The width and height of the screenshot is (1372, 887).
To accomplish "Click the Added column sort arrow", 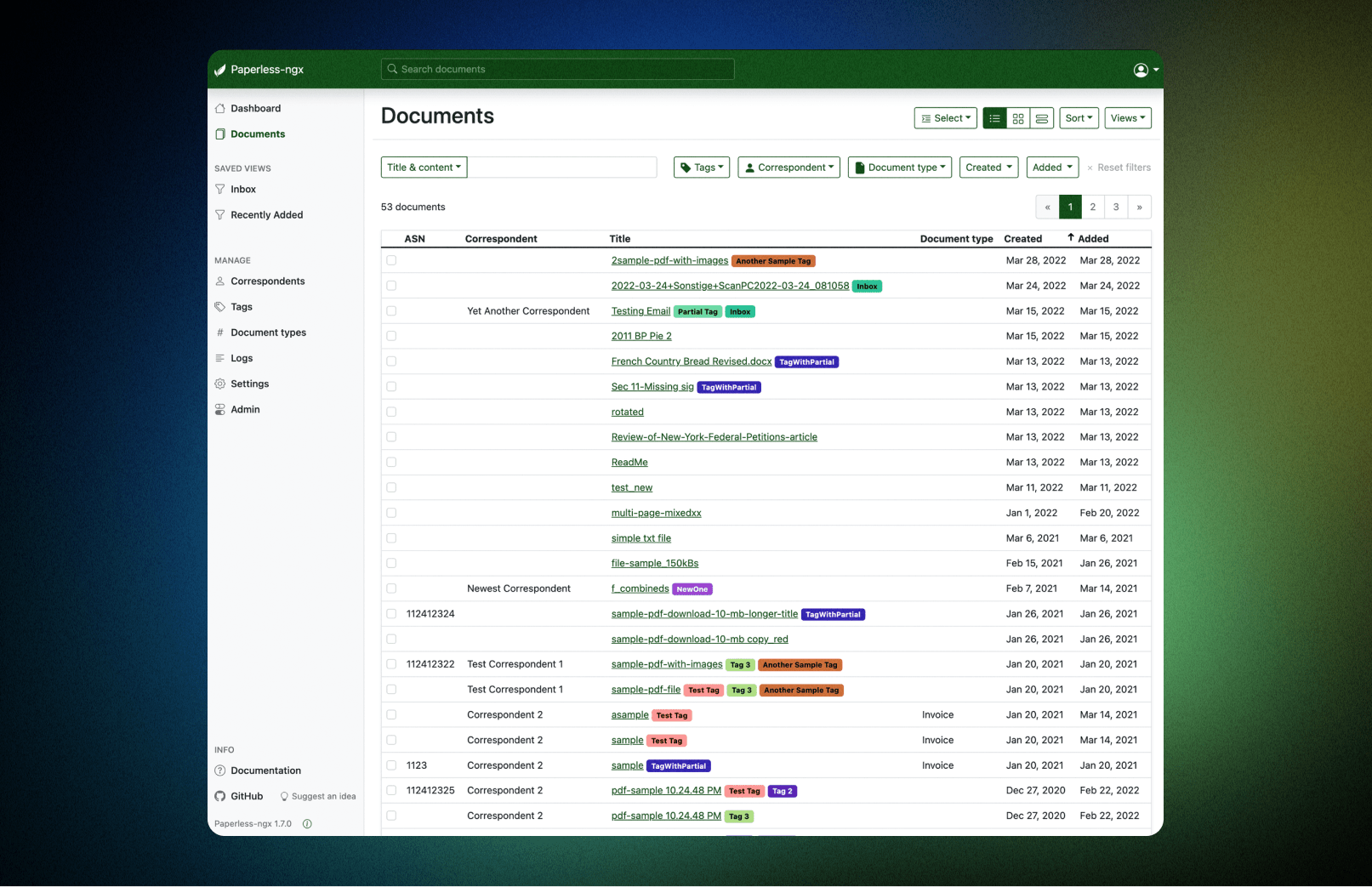I will 1071,237.
